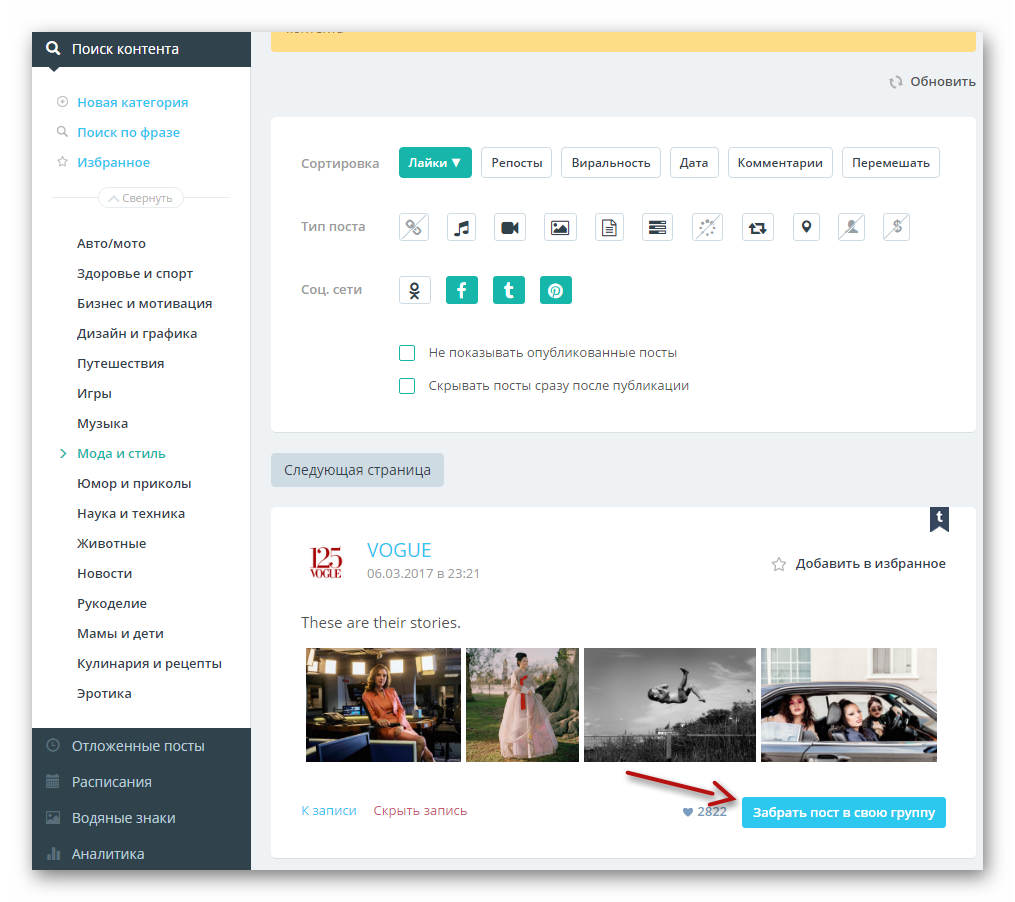Check 'Не показывать опубликованные посты' checkbox
The height and width of the screenshot is (902, 1015).
(x=407, y=353)
